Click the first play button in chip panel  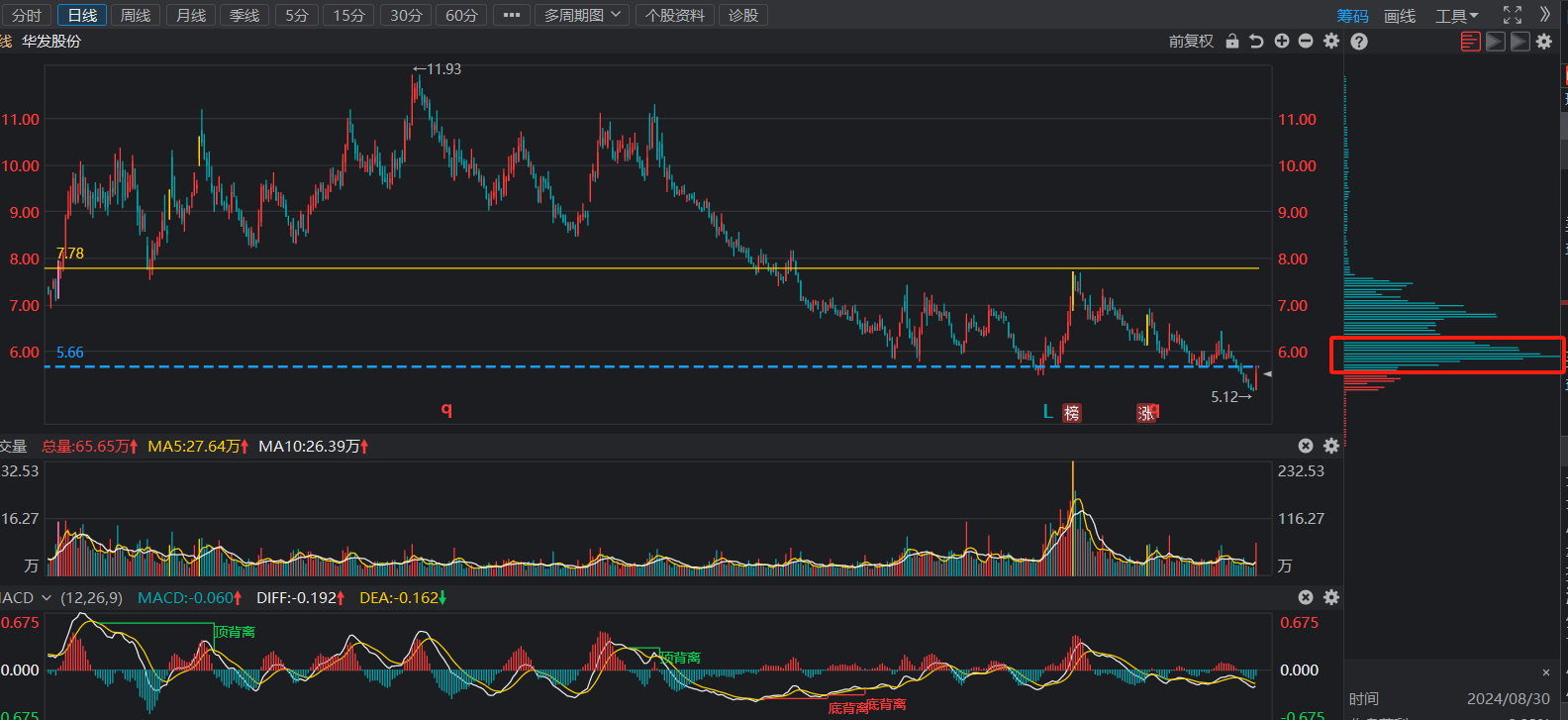[1496, 42]
